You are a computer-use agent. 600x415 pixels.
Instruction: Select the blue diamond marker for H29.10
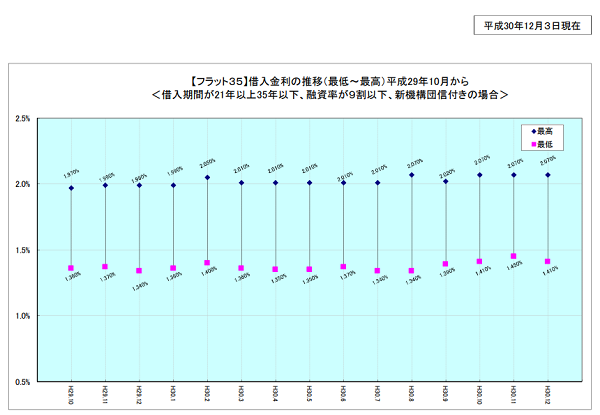point(71,188)
